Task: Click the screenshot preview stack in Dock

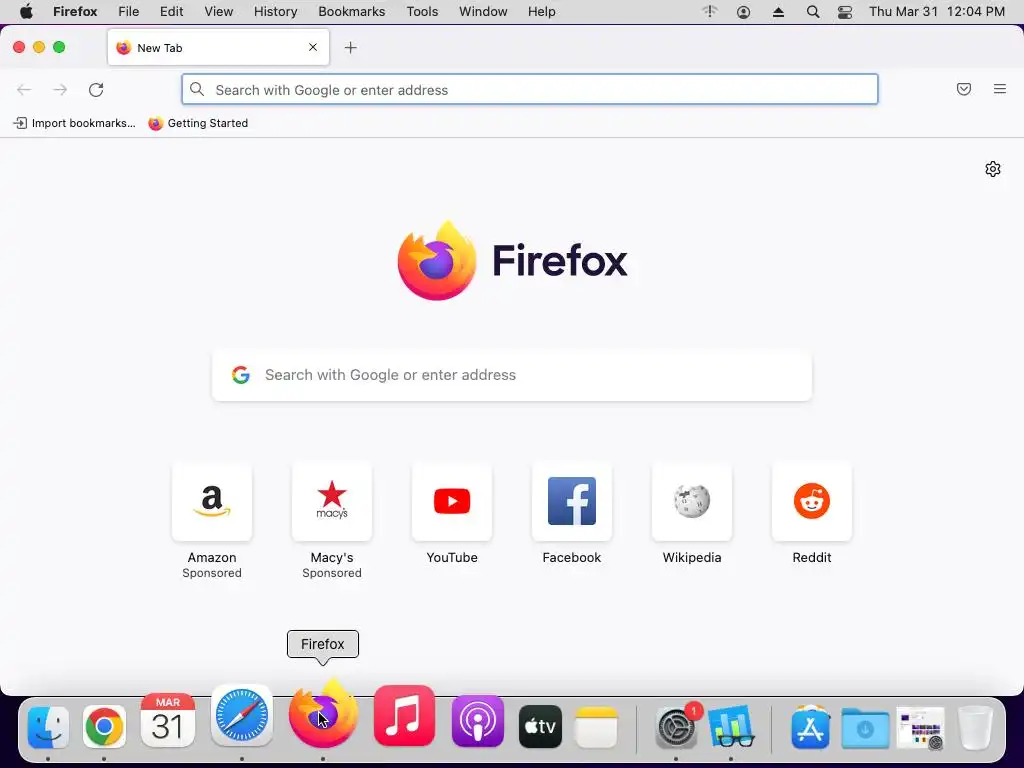Action: 920,728
